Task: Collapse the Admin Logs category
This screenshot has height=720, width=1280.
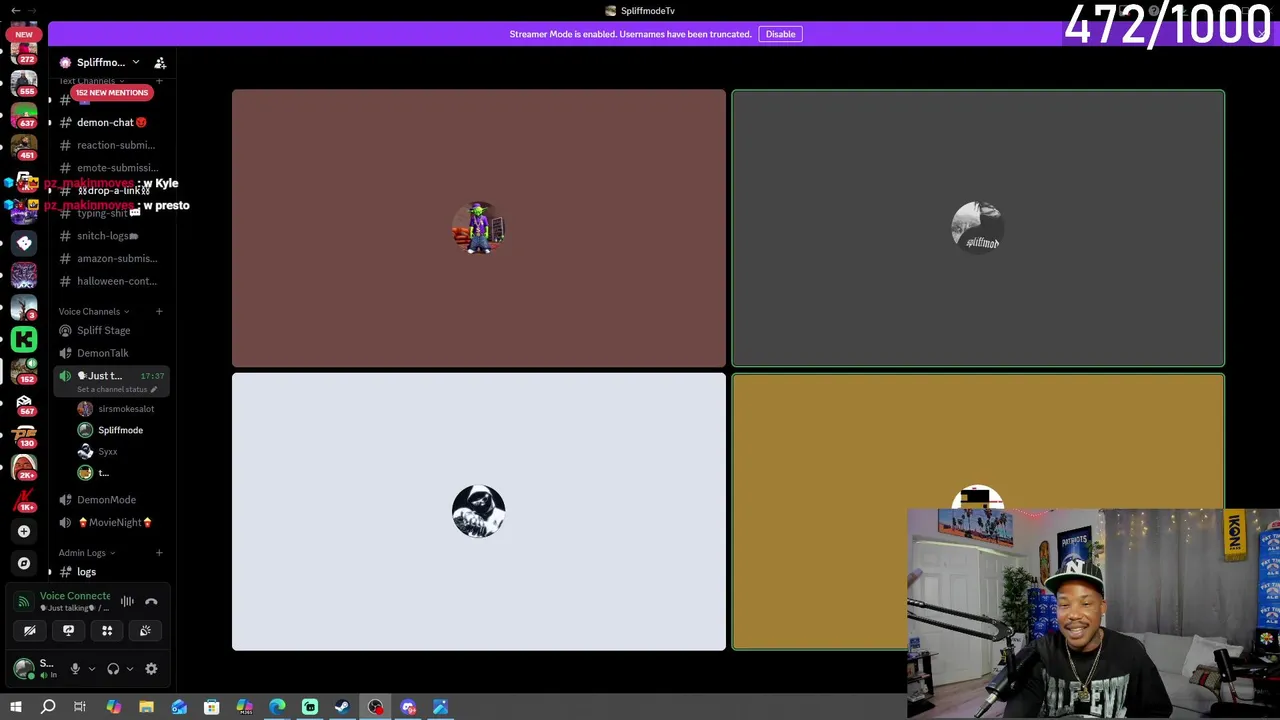Action: 86,553
